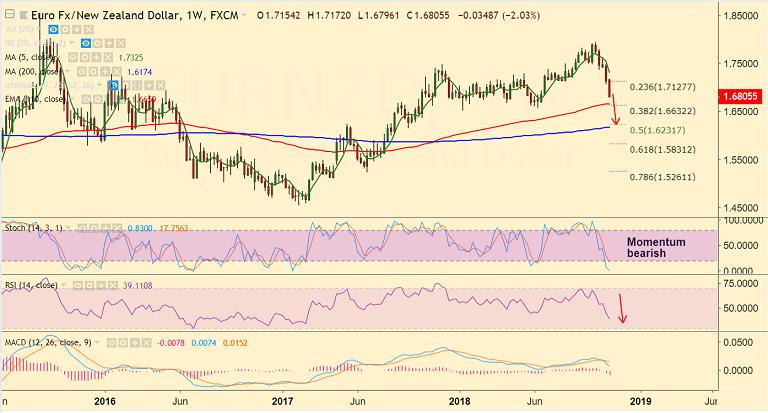Open settings gear for Vol (20) indicator
Screen dimensions: 768x413
[x=65, y=30]
